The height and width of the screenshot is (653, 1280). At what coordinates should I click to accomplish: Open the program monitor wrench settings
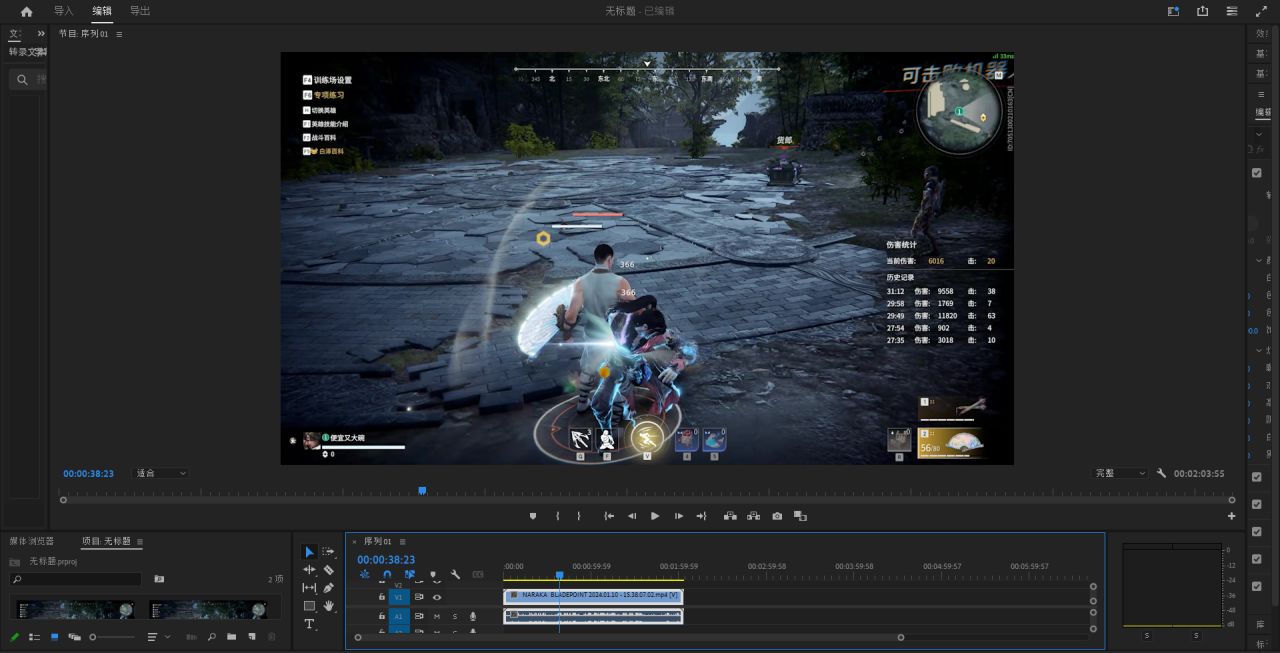click(1161, 473)
